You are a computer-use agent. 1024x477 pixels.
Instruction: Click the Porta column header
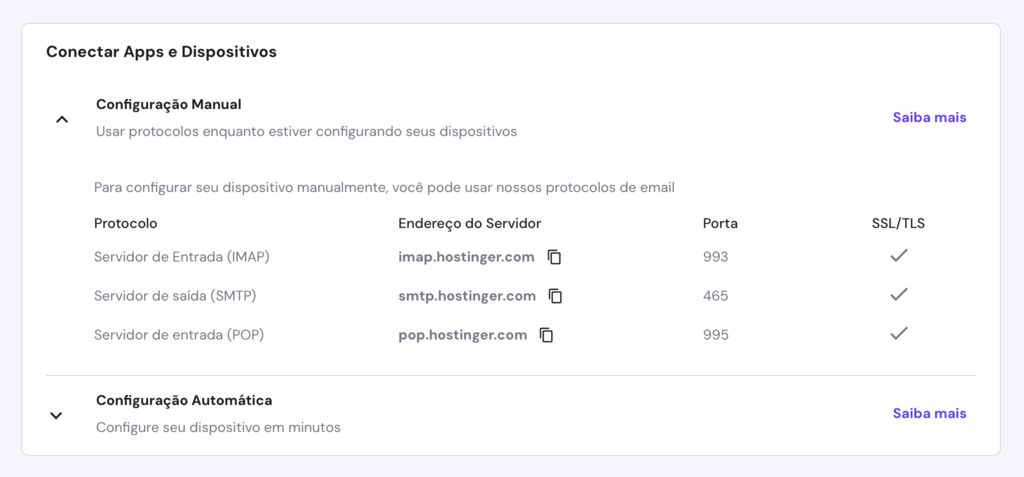(720, 223)
